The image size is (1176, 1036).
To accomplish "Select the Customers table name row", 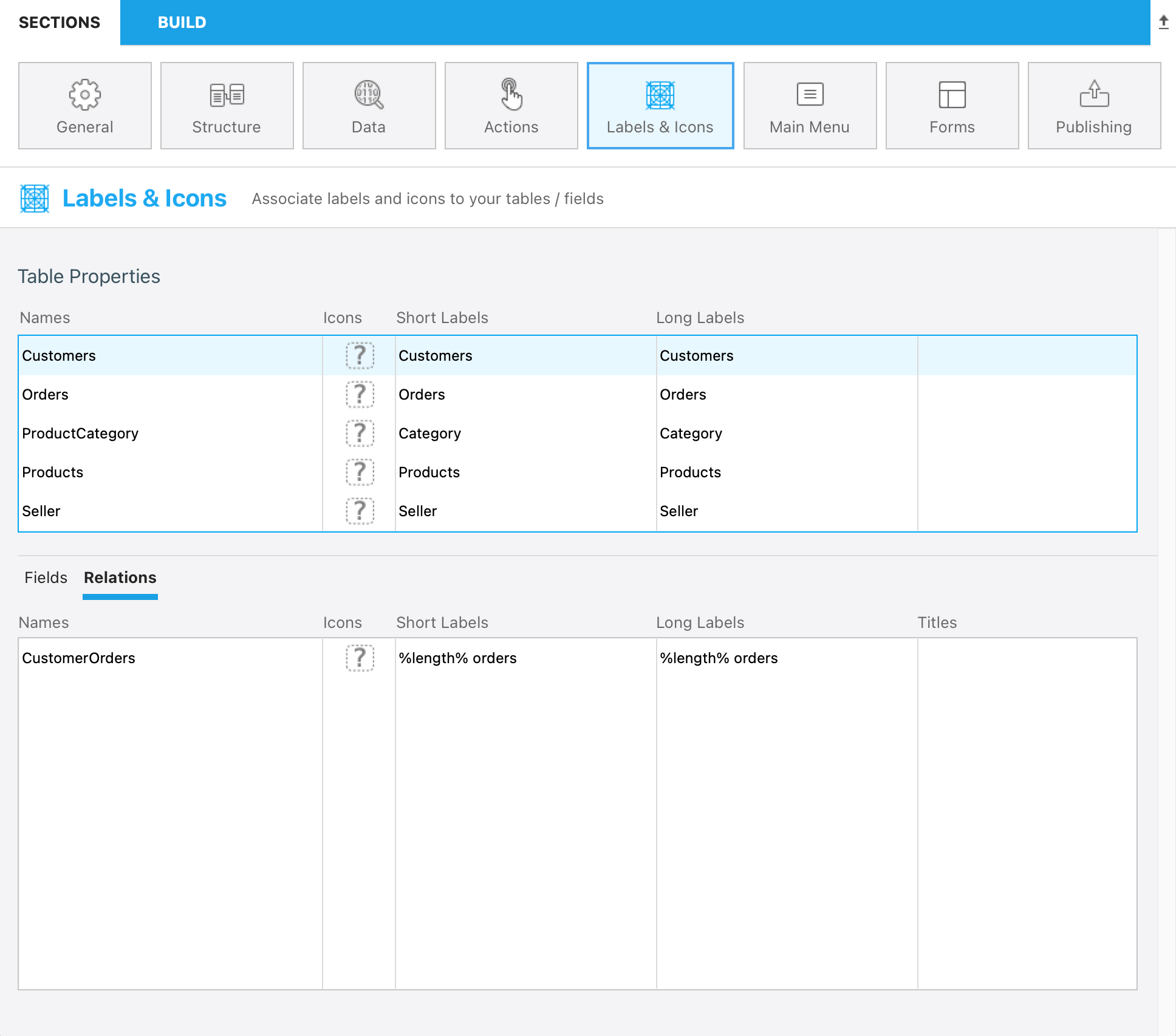I will [x=170, y=355].
